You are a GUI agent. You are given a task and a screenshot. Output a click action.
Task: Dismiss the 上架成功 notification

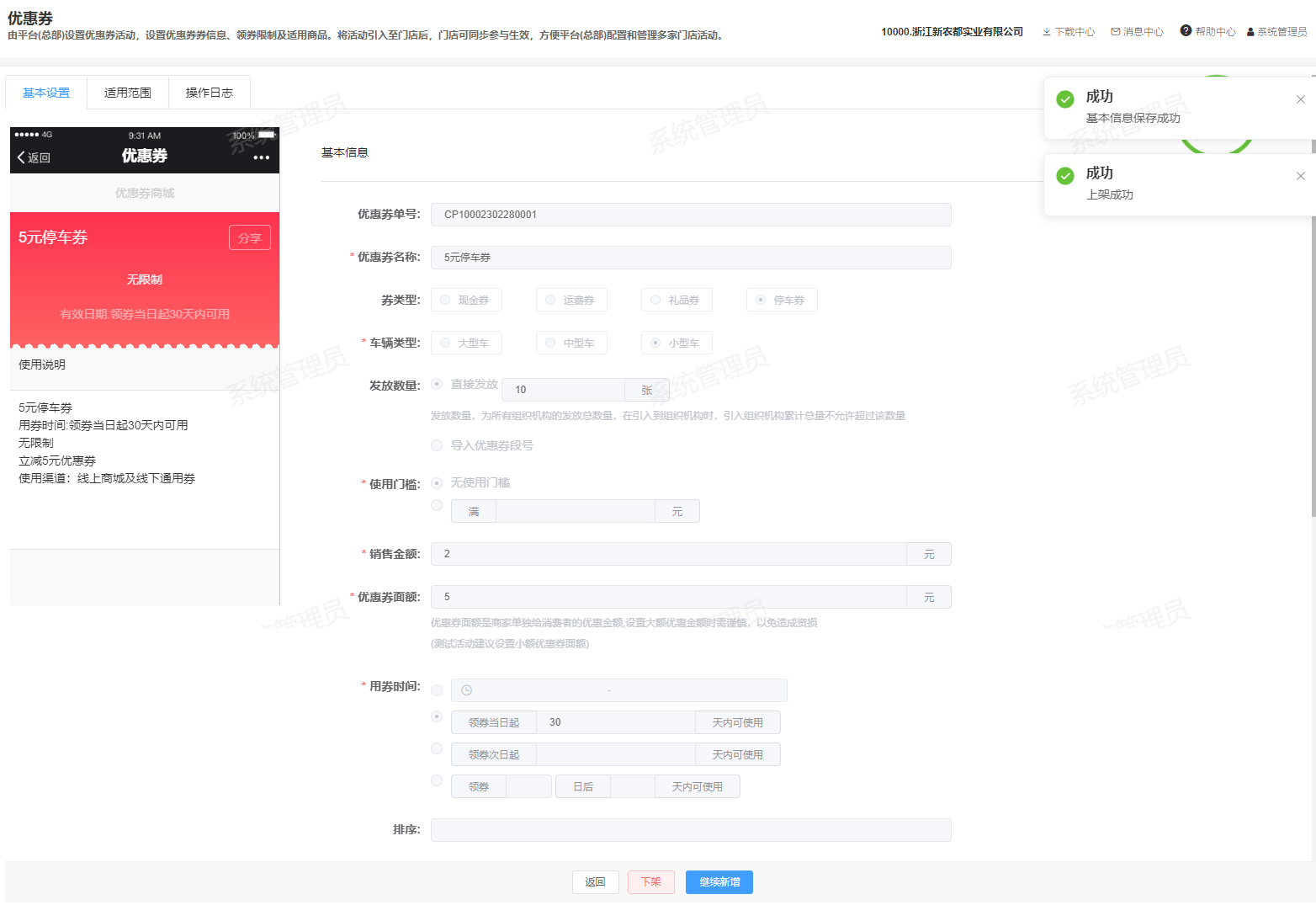point(1301,176)
